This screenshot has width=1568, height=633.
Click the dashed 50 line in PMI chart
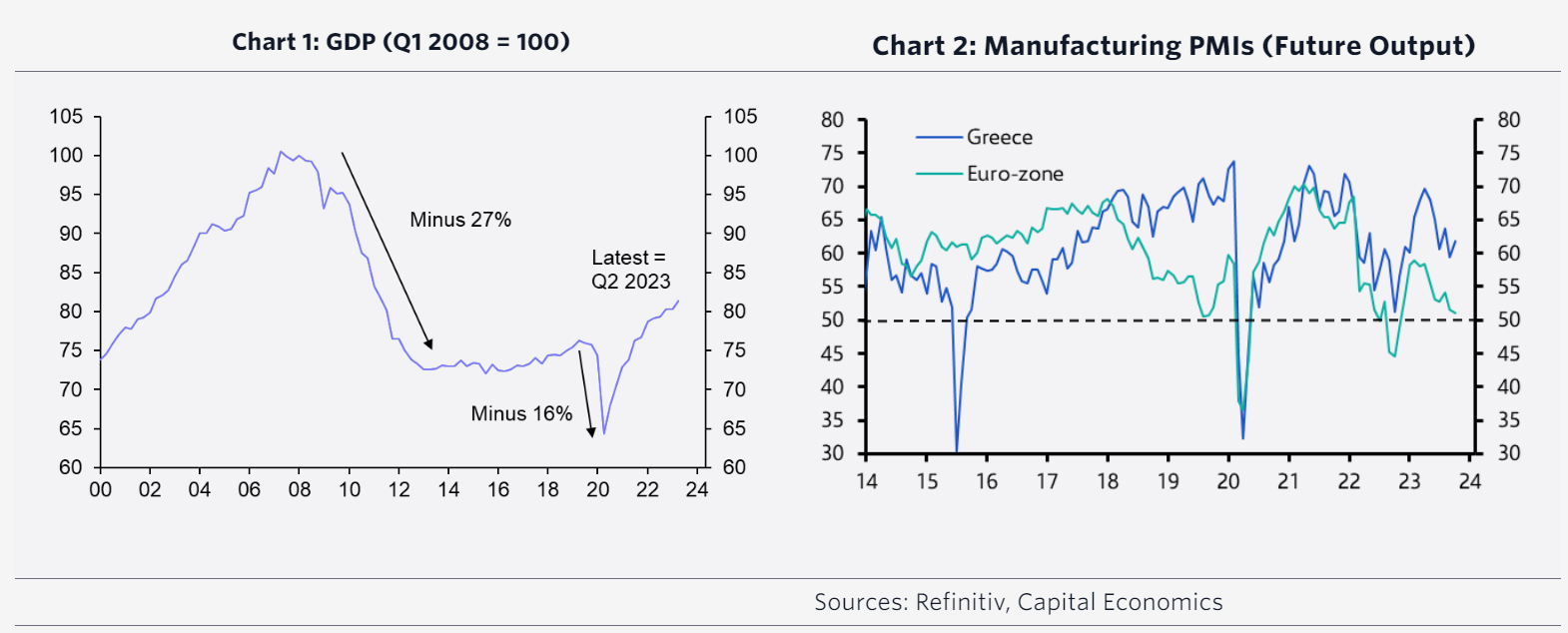pos(1099,320)
